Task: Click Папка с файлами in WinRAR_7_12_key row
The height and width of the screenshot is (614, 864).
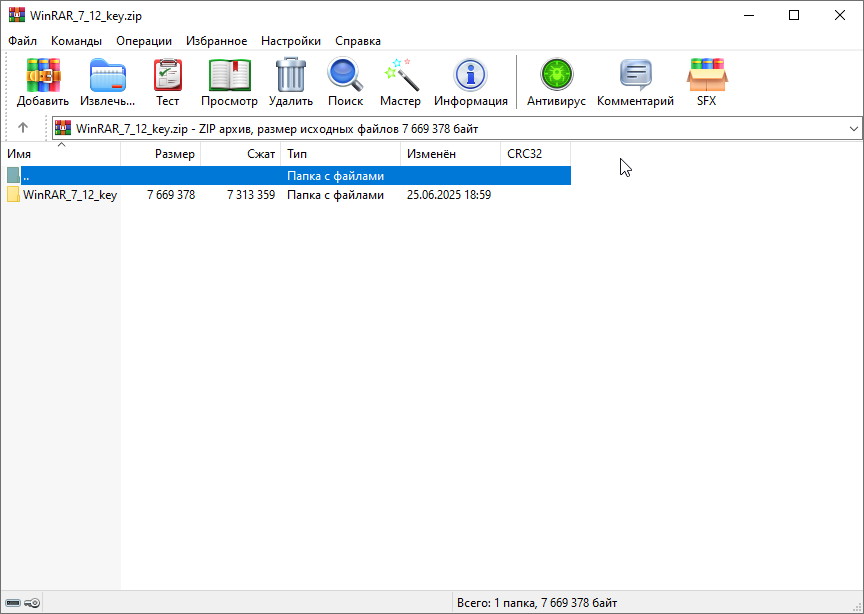Action: 335,195
